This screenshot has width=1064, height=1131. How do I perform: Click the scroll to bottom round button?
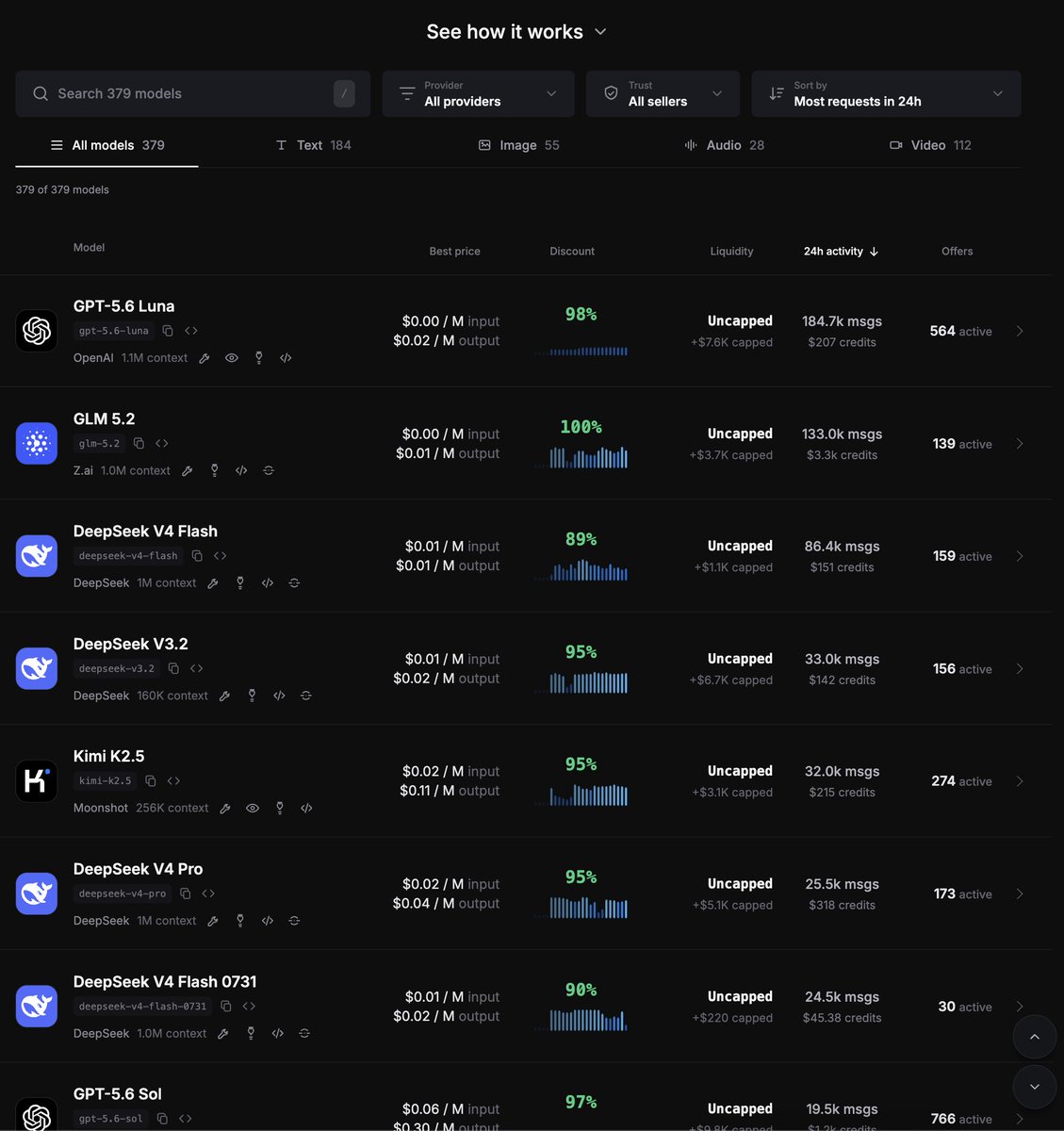pyautogui.click(x=1034, y=1087)
